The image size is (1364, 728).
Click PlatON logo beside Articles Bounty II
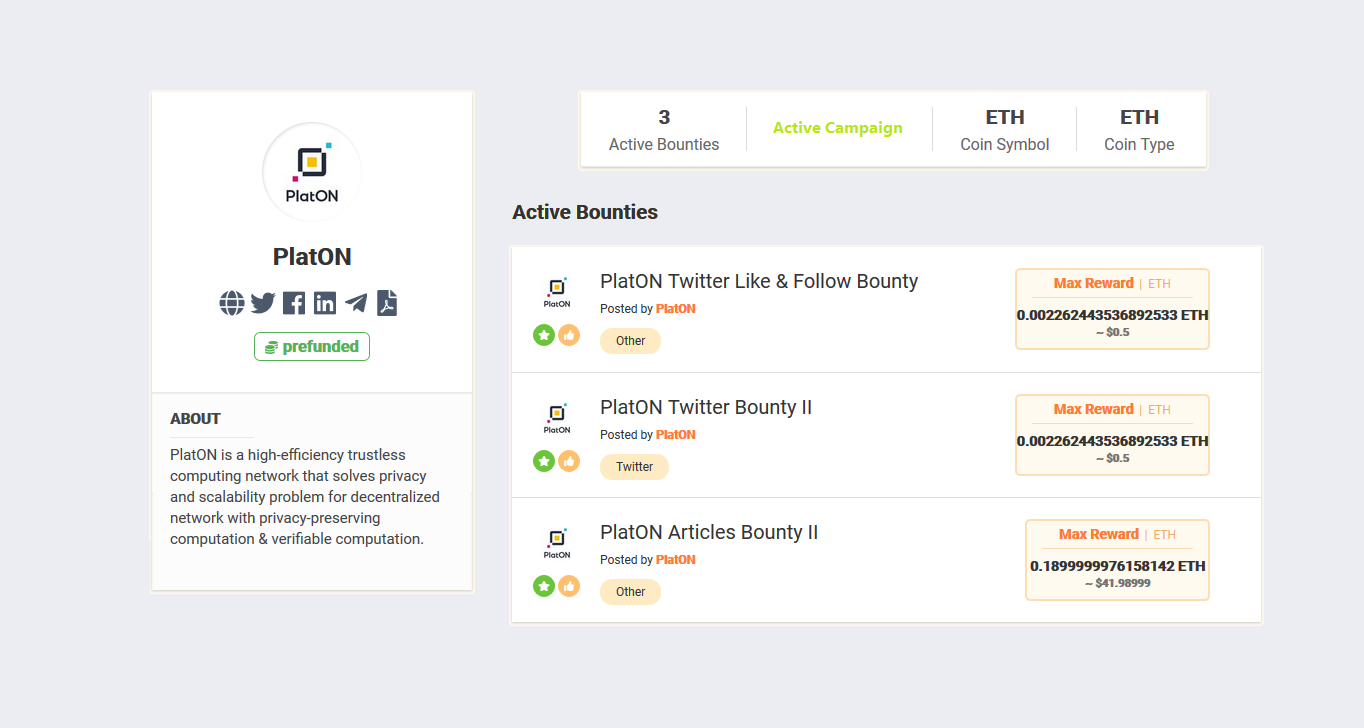tap(557, 543)
